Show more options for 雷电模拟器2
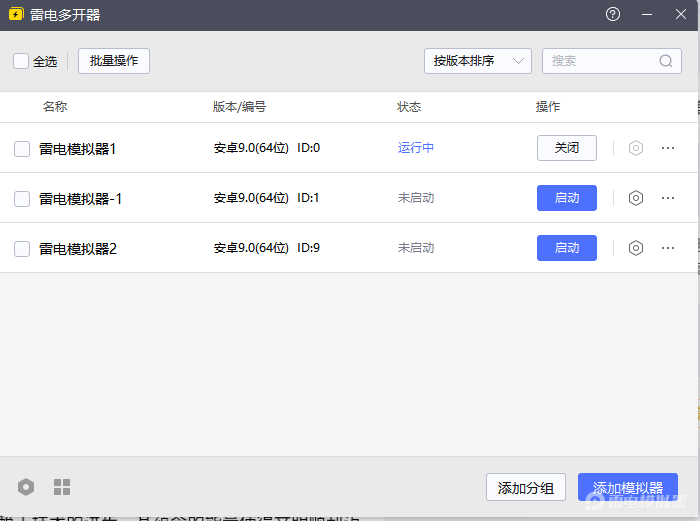 [668, 248]
